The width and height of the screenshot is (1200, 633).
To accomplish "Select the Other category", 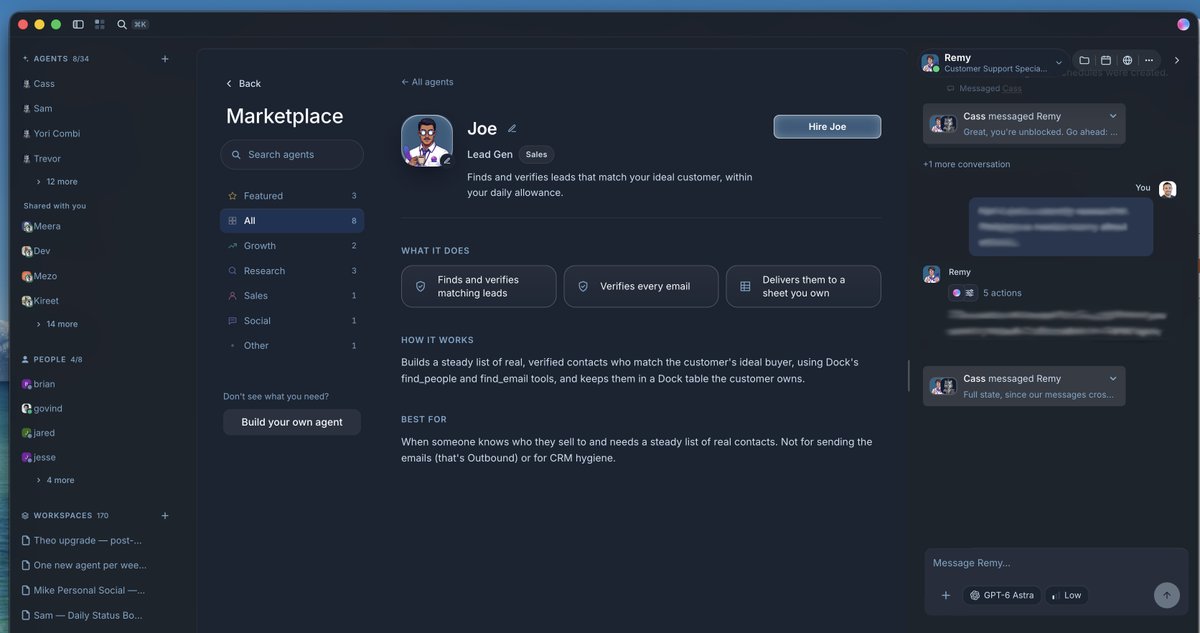I will tap(292, 346).
